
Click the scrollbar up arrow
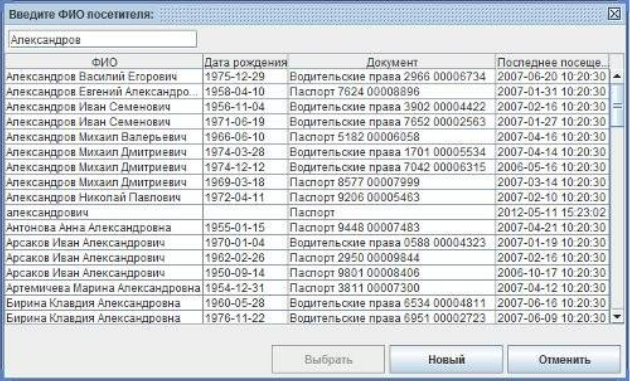(x=617, y=76)
